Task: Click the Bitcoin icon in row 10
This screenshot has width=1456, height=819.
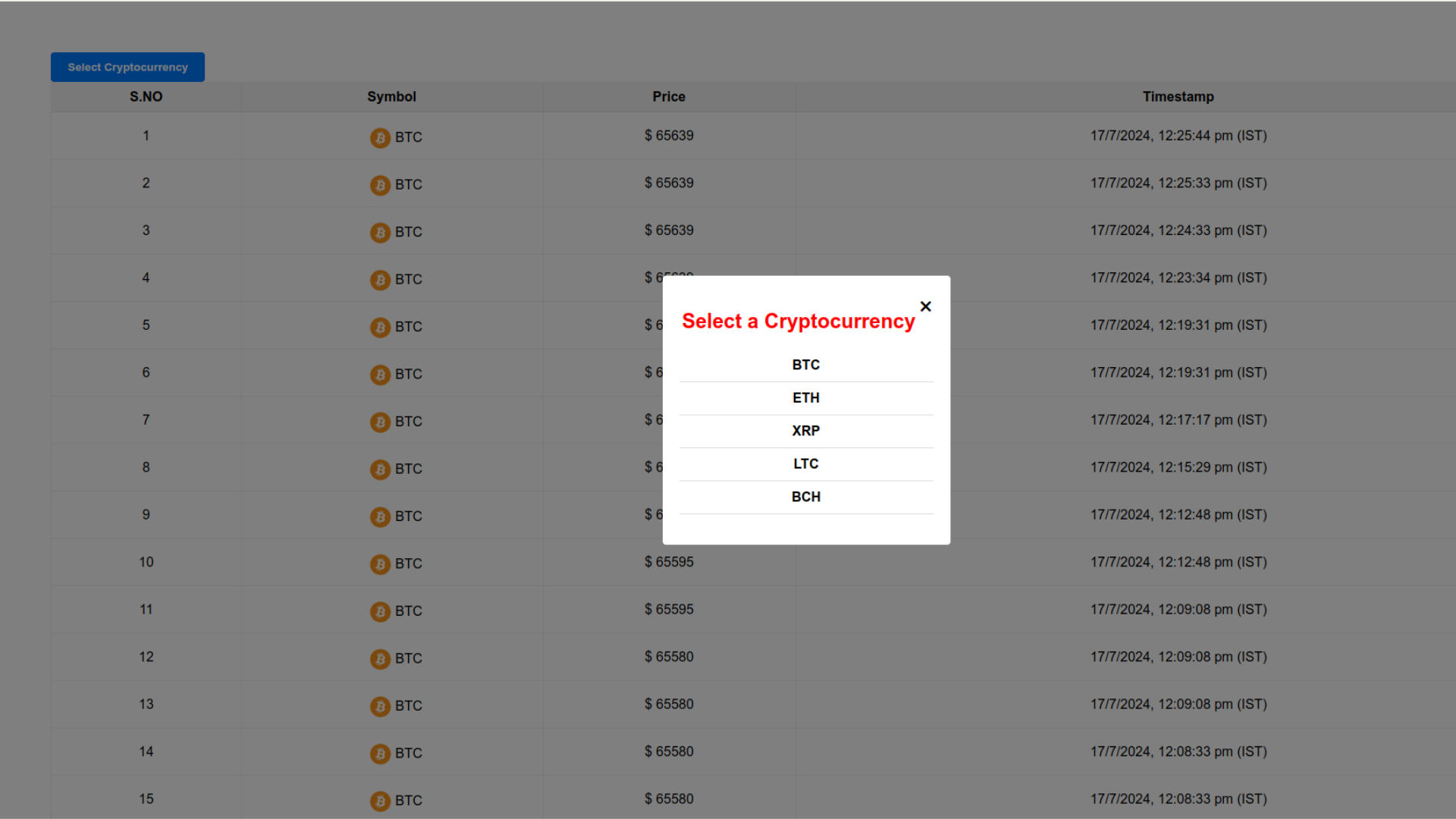Action: point(380,564)
